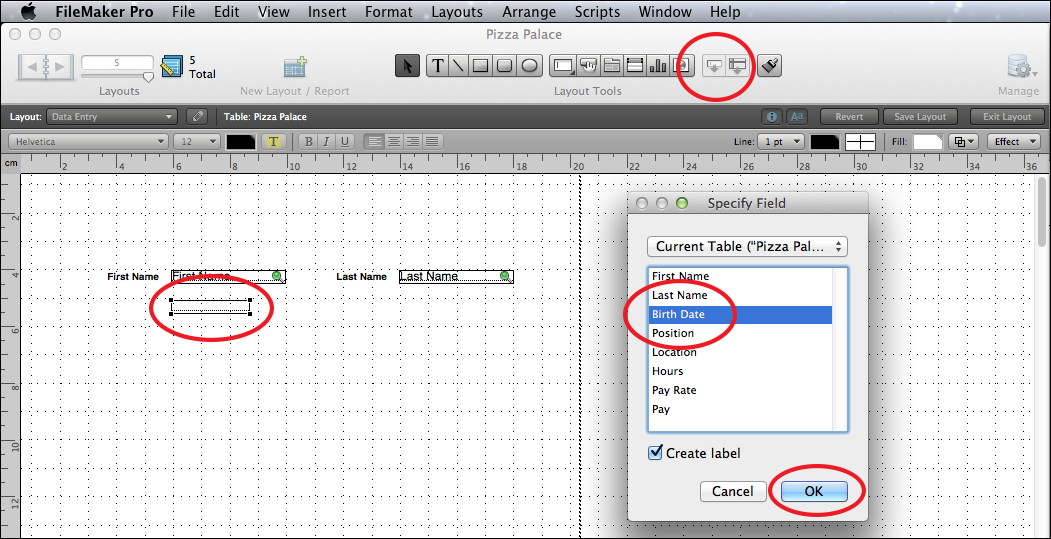Click OK in Specify Field dialog
Screen dimensions: 1051x539
pyautogui.click(x=814, y=491)
